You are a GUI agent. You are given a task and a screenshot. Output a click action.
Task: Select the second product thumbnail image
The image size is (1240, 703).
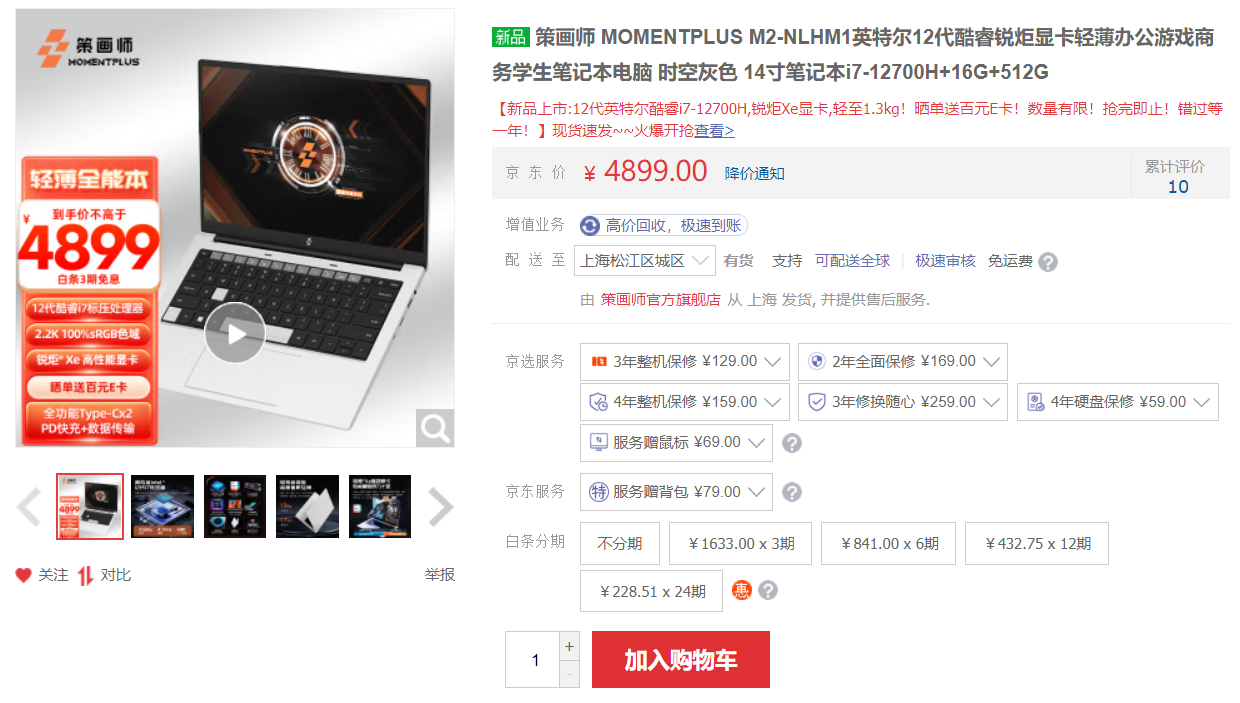point(163,507)
